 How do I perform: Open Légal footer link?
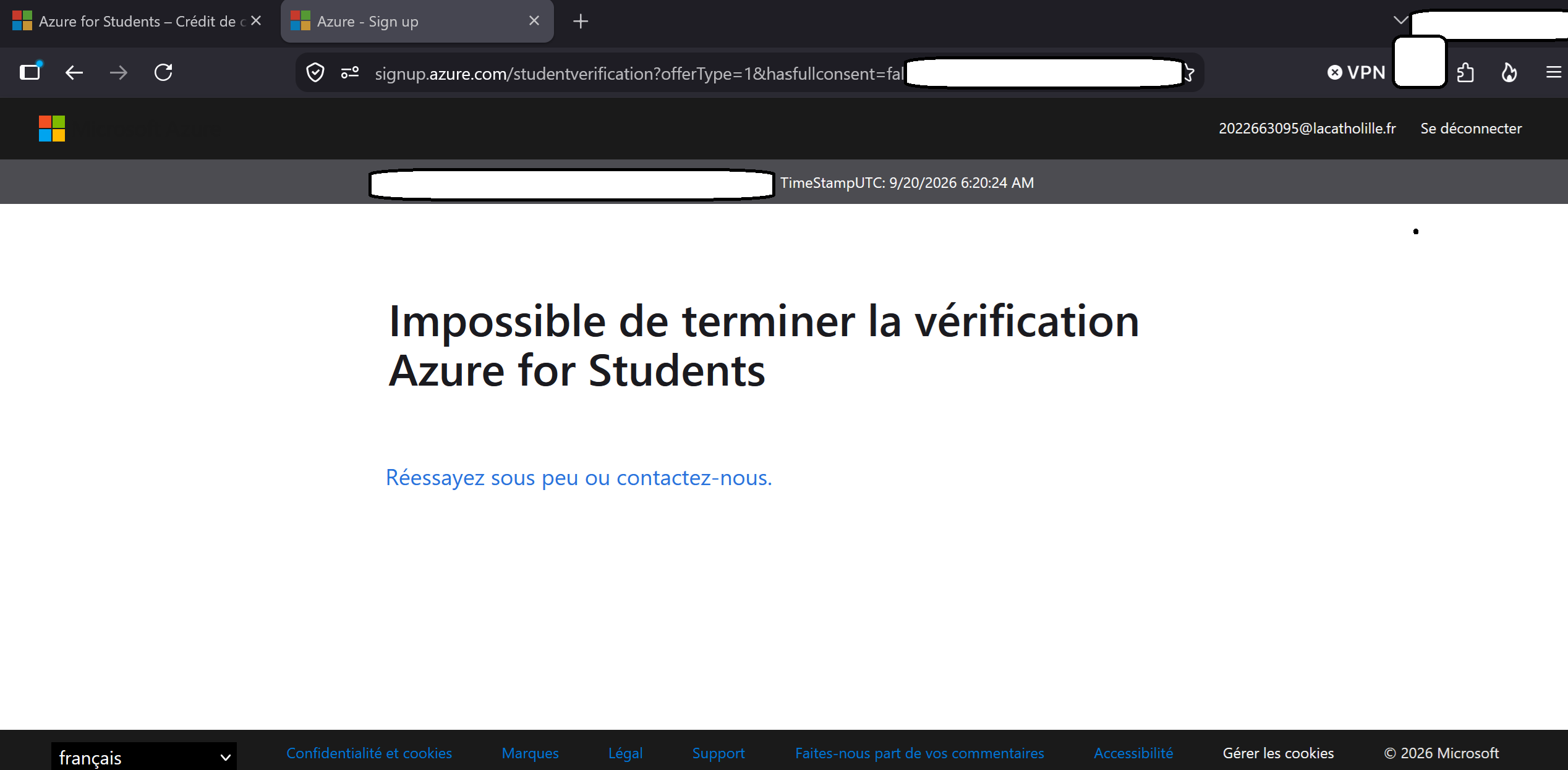coord(625,753)
